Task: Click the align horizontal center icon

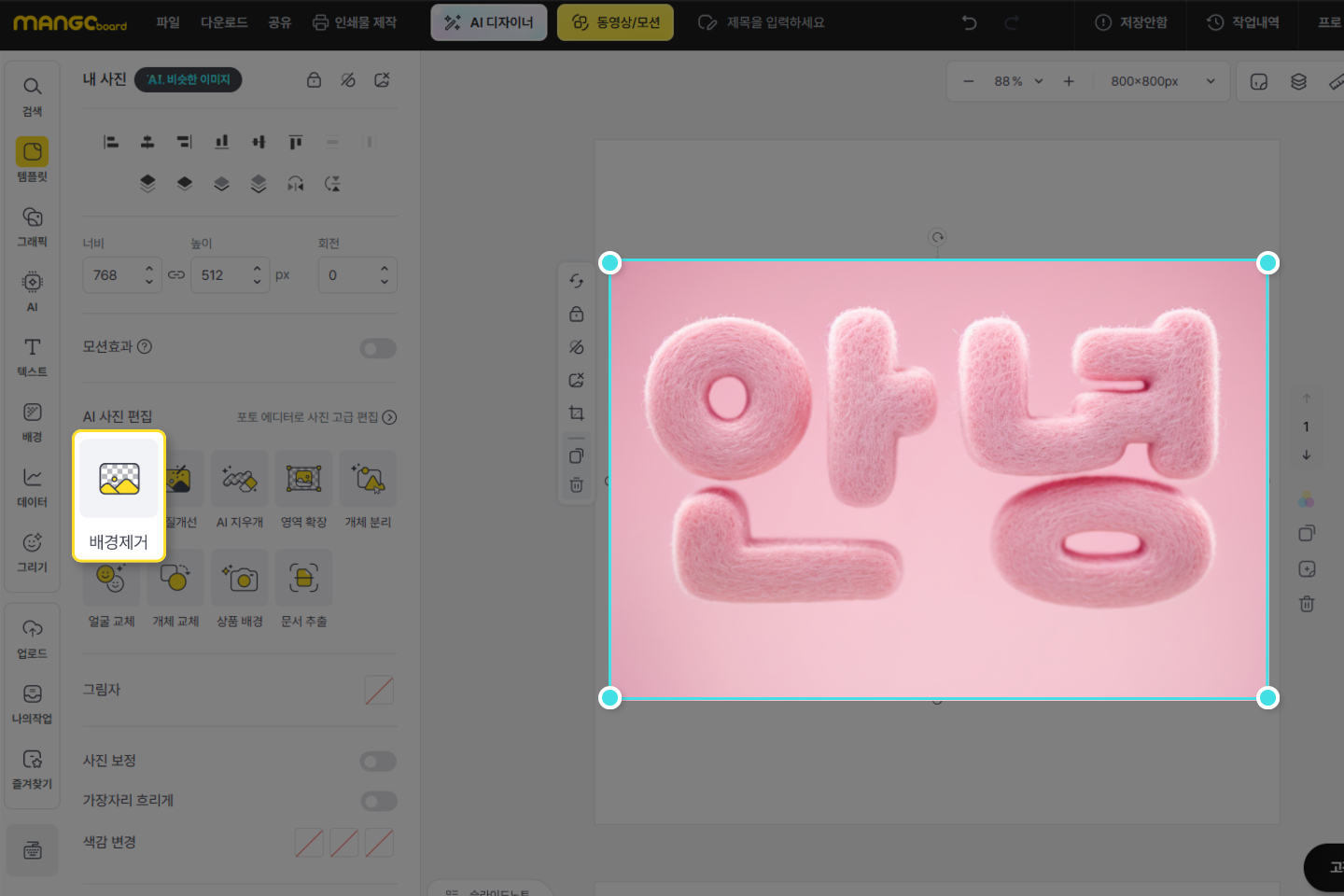Action: click(147, 142)
